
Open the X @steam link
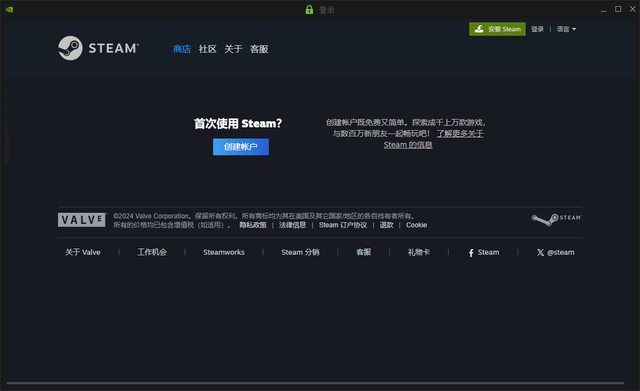(x=556, y=252)
